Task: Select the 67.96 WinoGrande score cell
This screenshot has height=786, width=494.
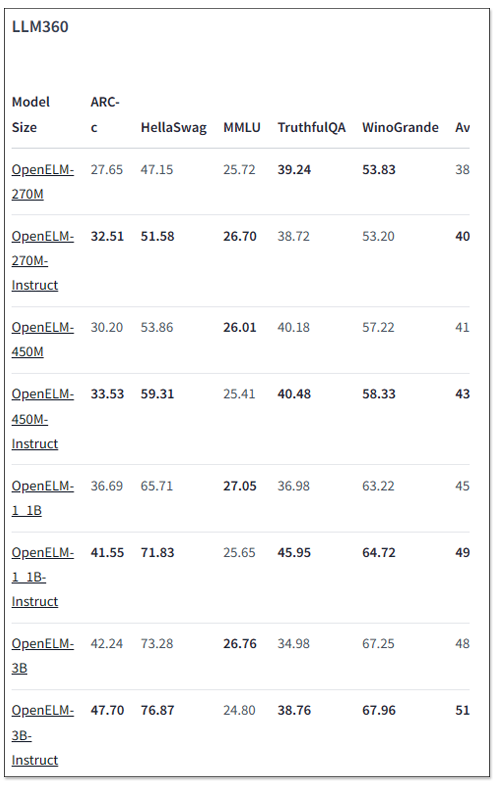Action: [x=379, y=710]
